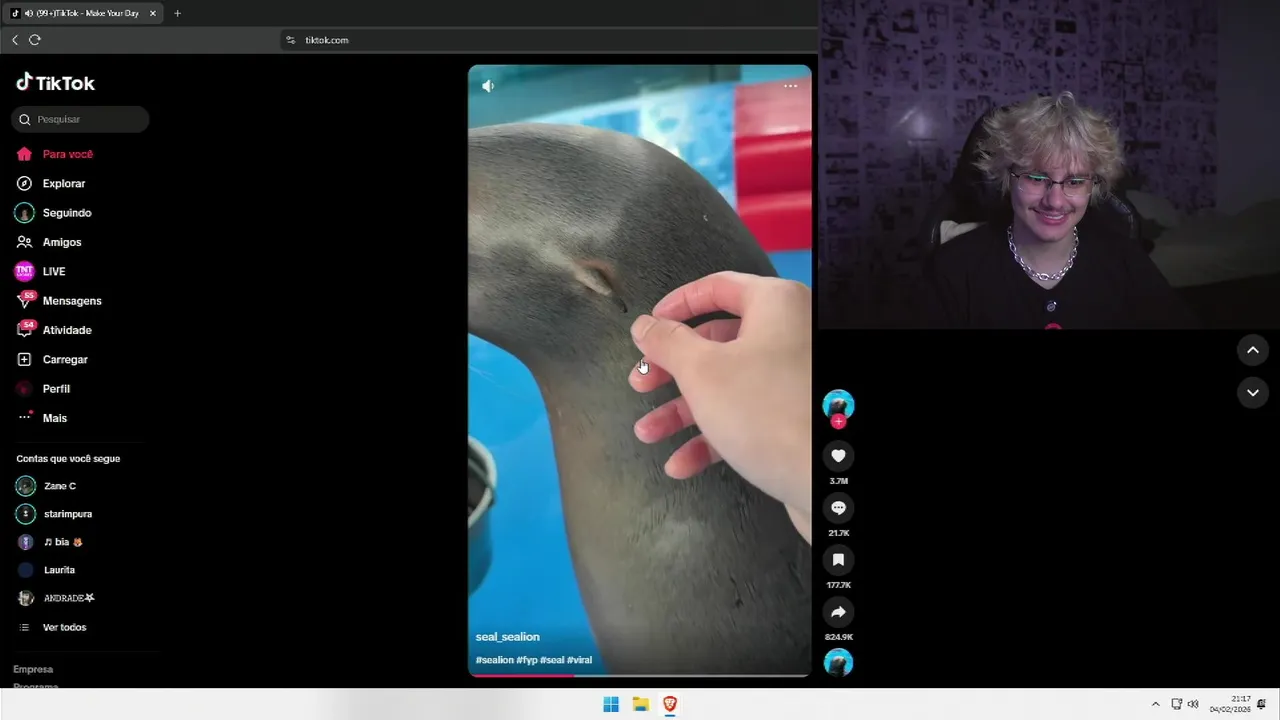Viewport: 1280px width, 720px height.
Task: Click the Mensagens icon with badge
Action: (25, 300)
